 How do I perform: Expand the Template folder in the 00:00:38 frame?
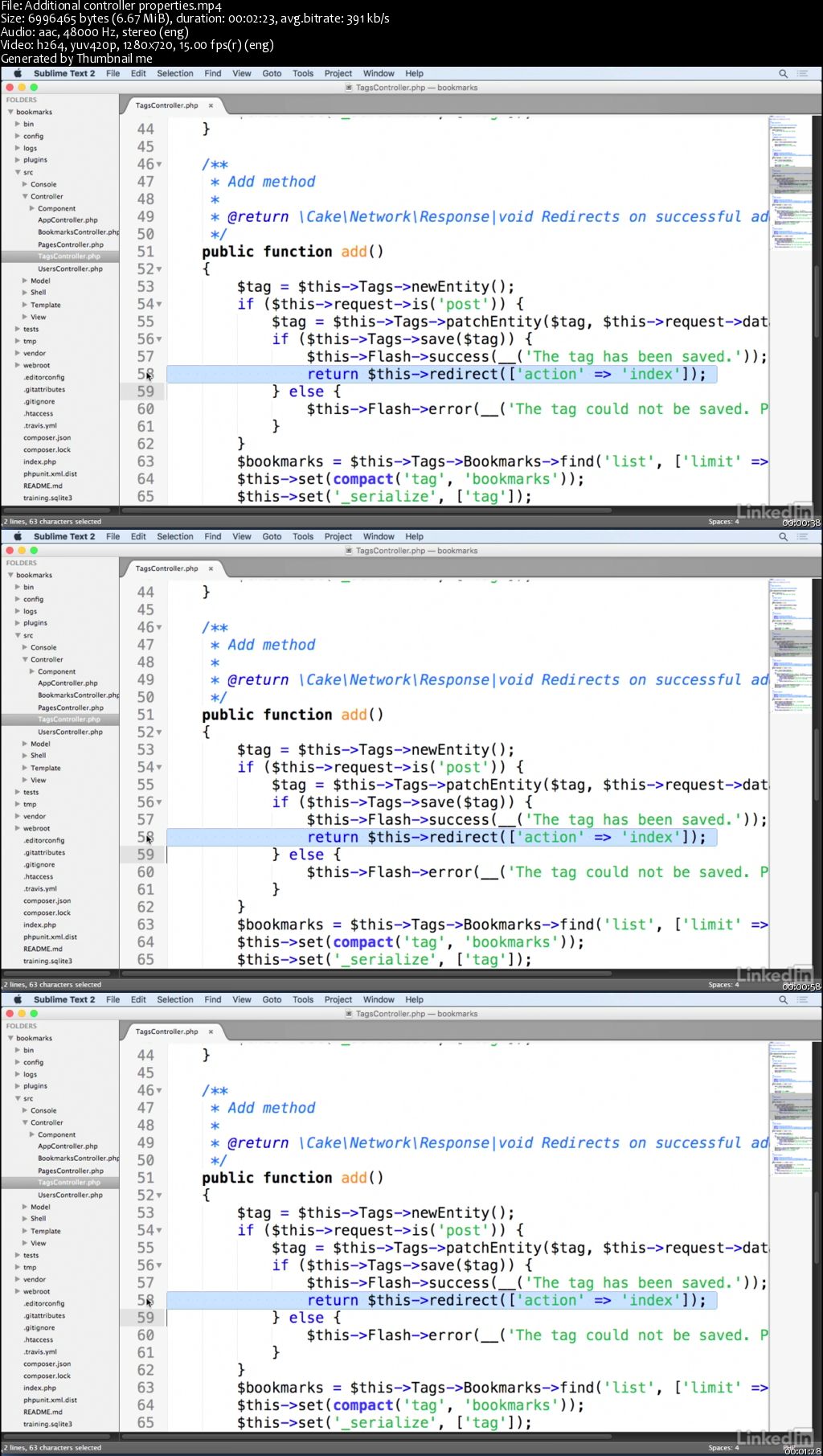point(25,305)
